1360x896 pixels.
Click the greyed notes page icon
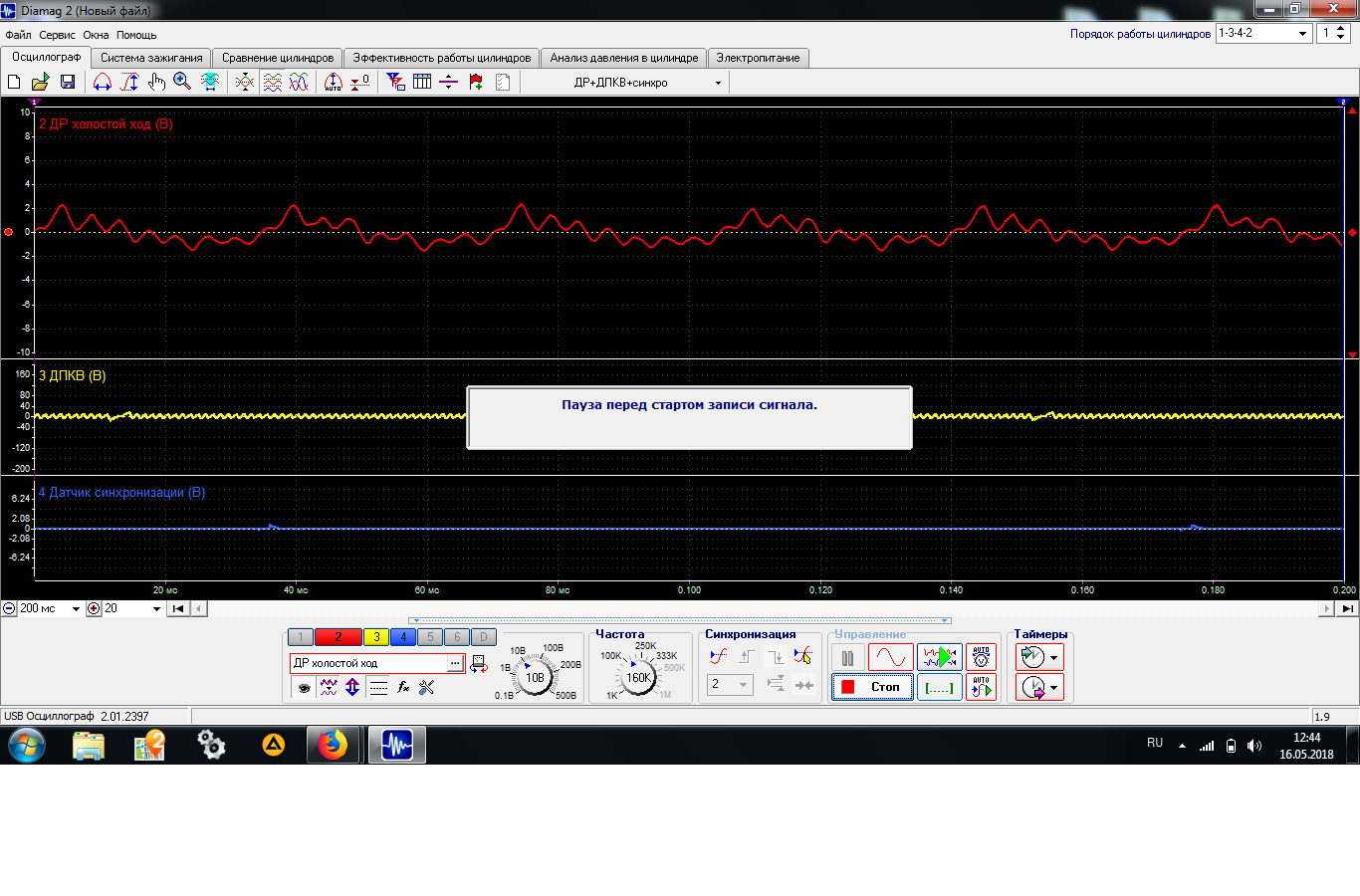tap(503, 82)
